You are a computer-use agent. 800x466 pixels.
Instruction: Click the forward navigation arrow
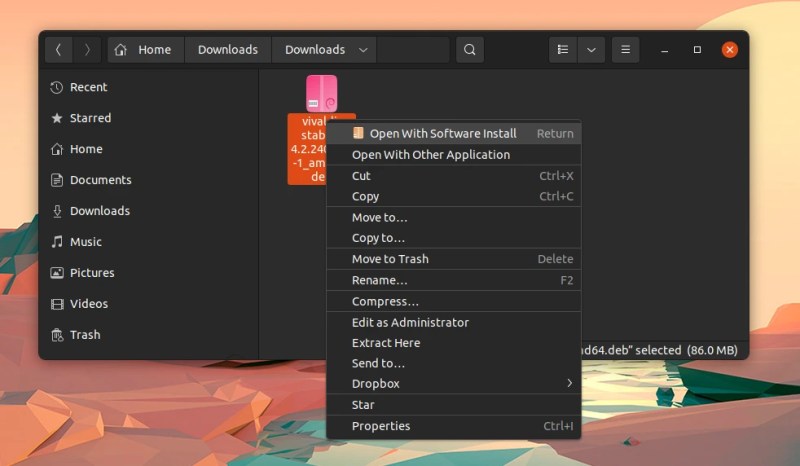pos(87,50)
